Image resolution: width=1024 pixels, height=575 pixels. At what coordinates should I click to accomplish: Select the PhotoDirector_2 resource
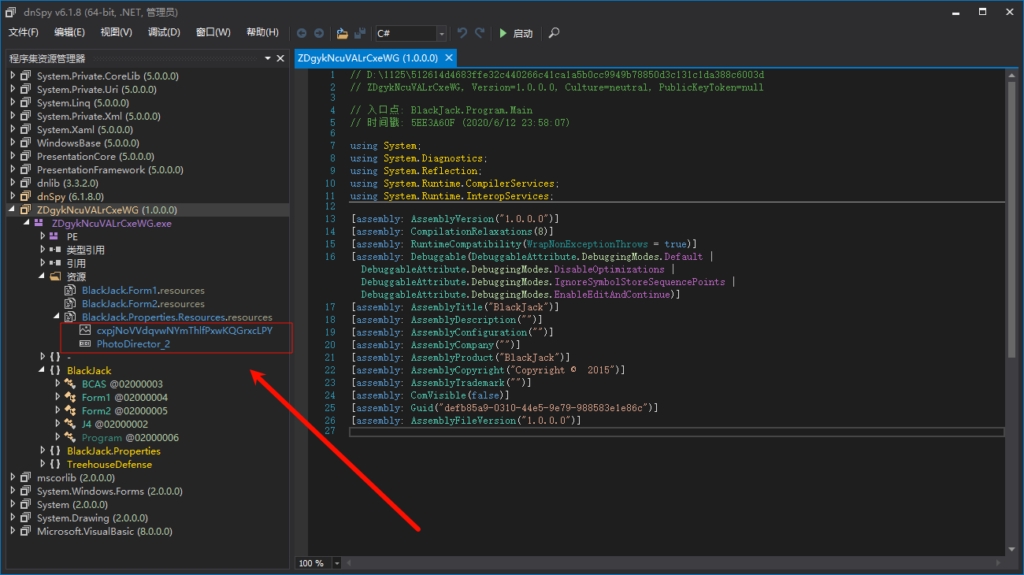coord(133,344)
